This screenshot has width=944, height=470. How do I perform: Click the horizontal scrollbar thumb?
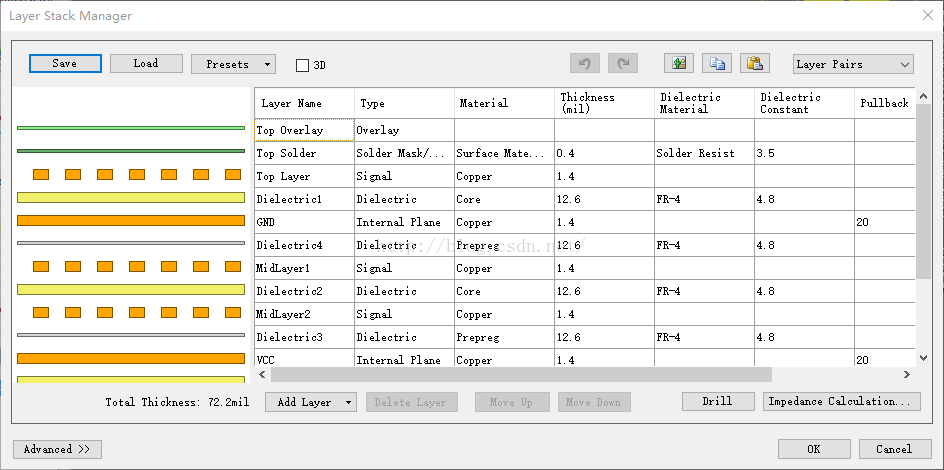click(x=521, y=374)
